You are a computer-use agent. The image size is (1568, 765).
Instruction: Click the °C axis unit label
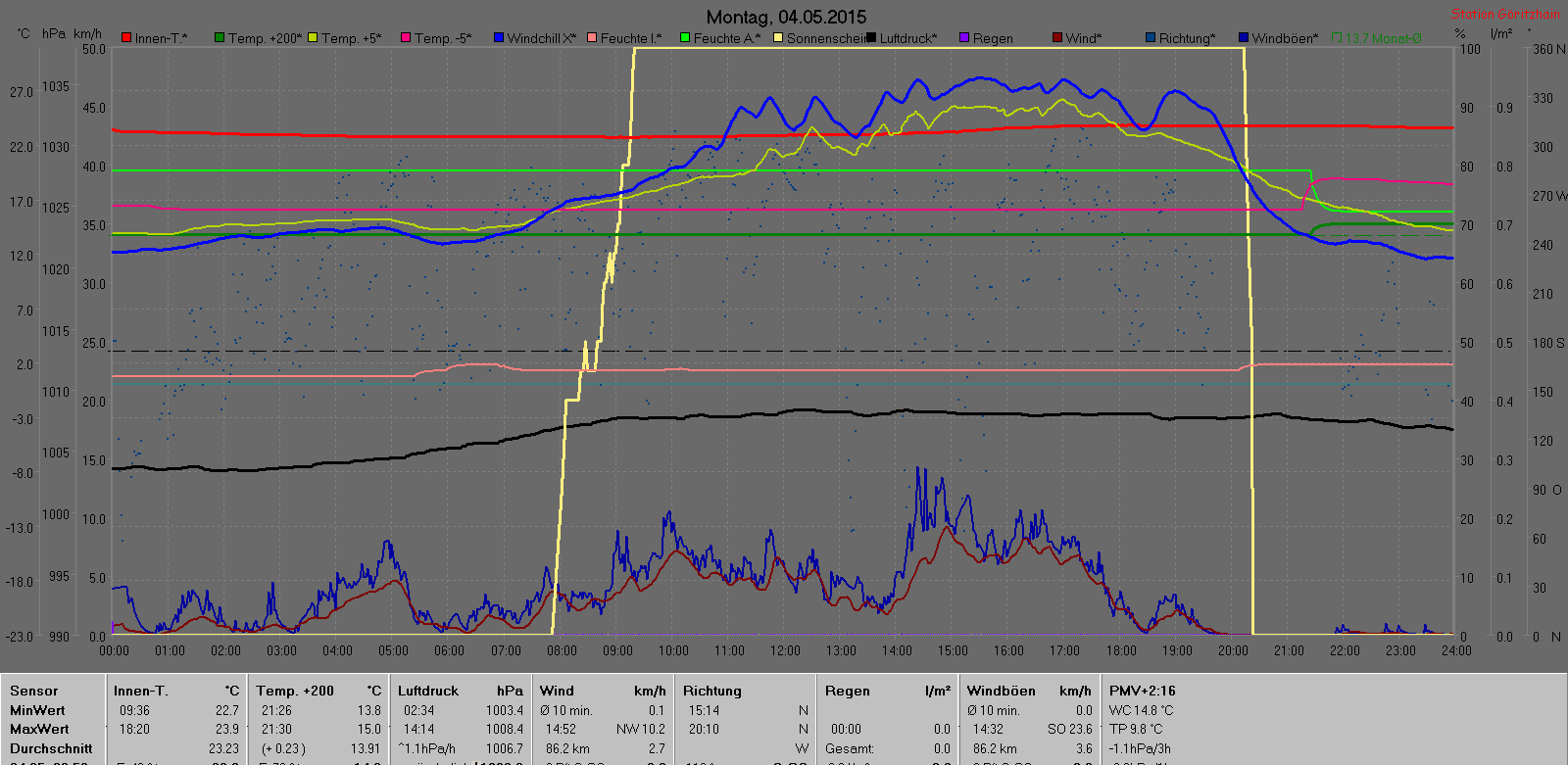tap(24, 33)
